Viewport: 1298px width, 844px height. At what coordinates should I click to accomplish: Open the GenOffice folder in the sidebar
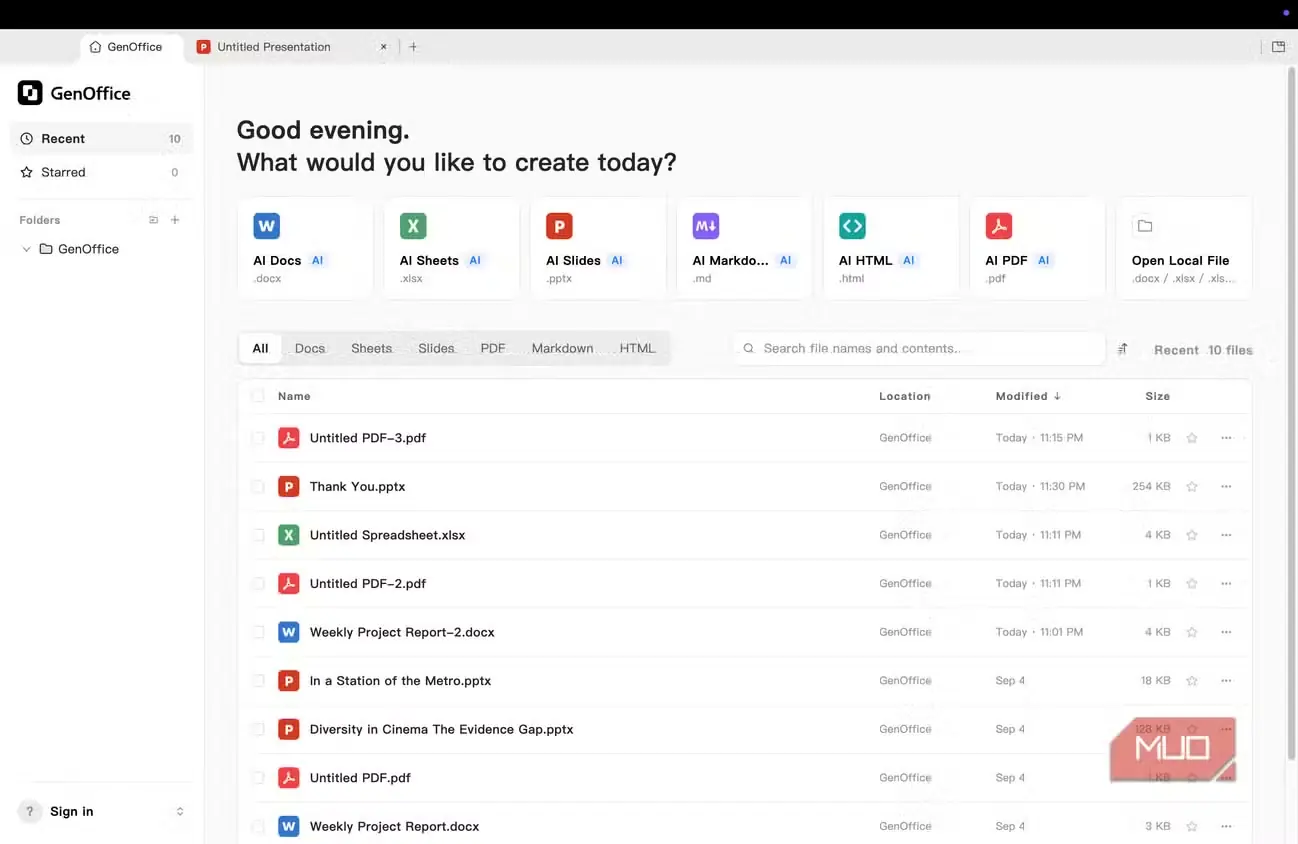(x=88, y=249)
